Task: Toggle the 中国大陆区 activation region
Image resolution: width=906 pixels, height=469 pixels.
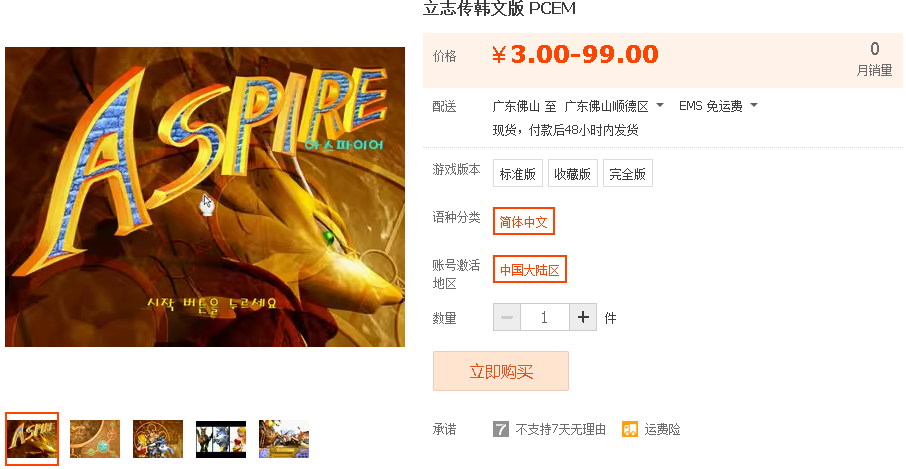Action: click(x=530, y=269)
